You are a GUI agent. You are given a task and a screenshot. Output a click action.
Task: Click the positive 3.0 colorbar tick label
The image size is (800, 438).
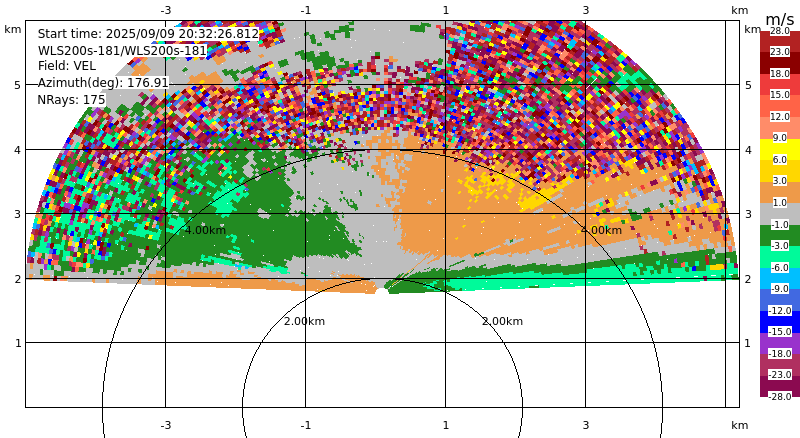point(780,181)
